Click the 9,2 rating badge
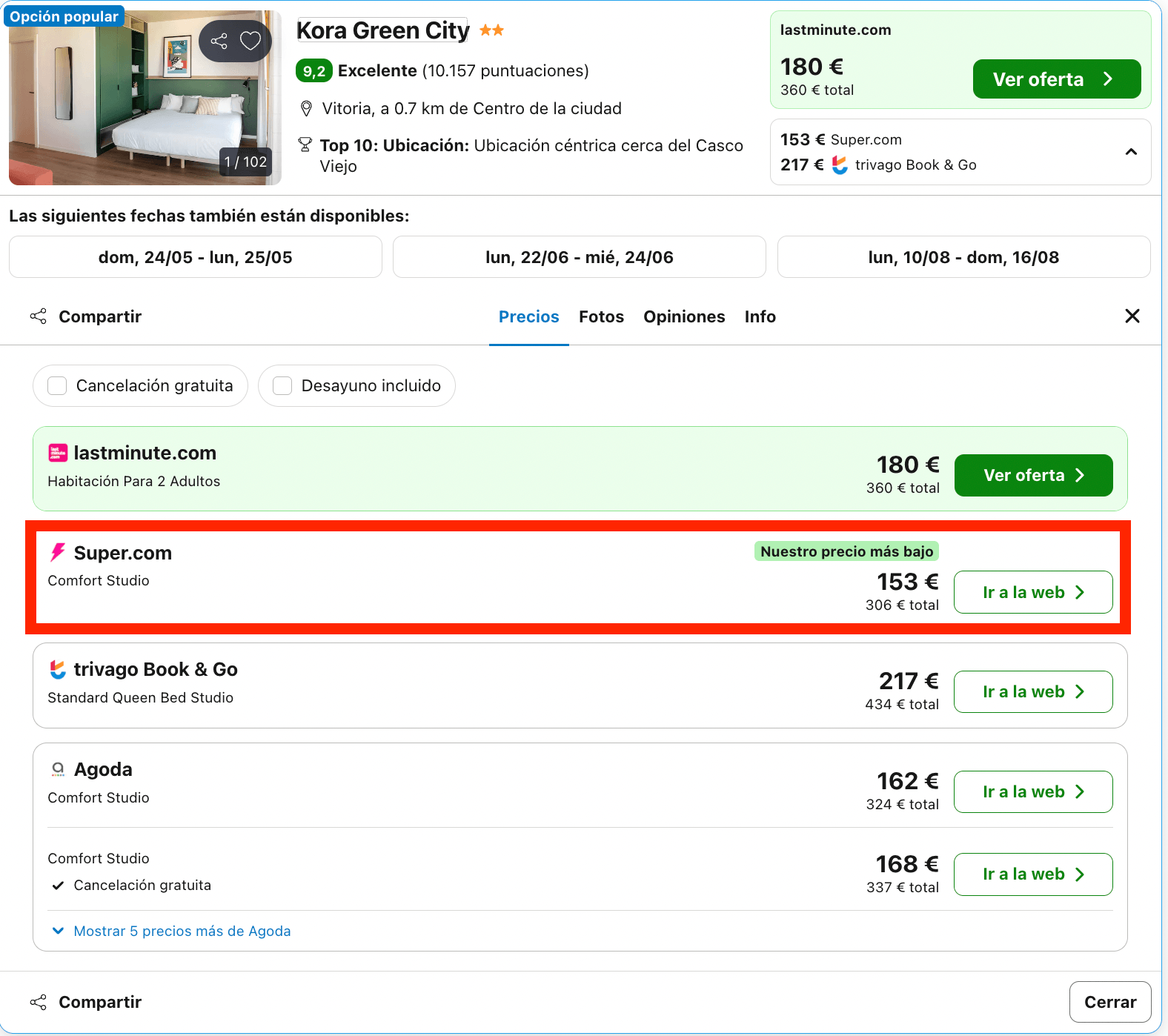The height and width of the screenshot is (1036, 1168). coord(314,71)
